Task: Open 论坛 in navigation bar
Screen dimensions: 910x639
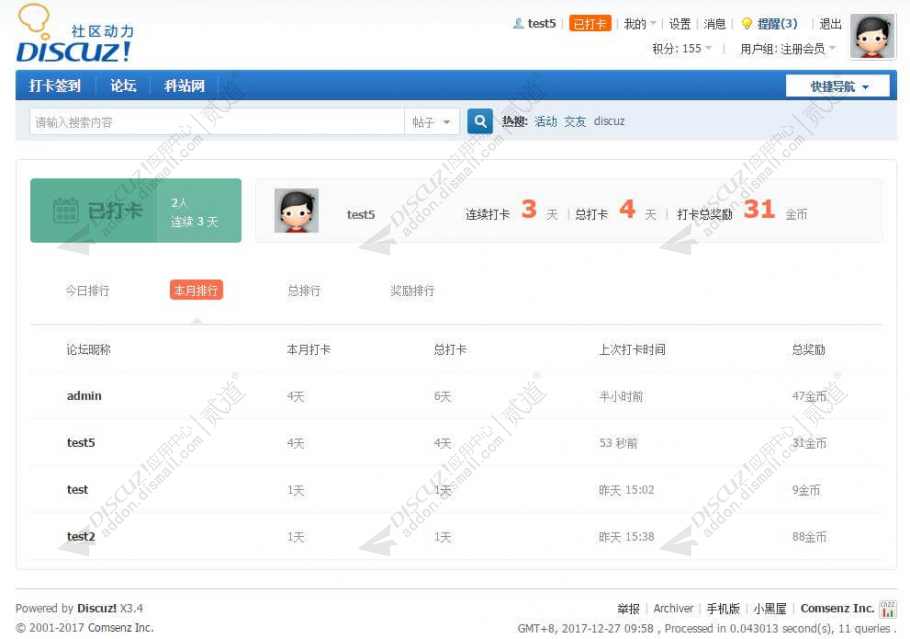Action: (123, 86)
